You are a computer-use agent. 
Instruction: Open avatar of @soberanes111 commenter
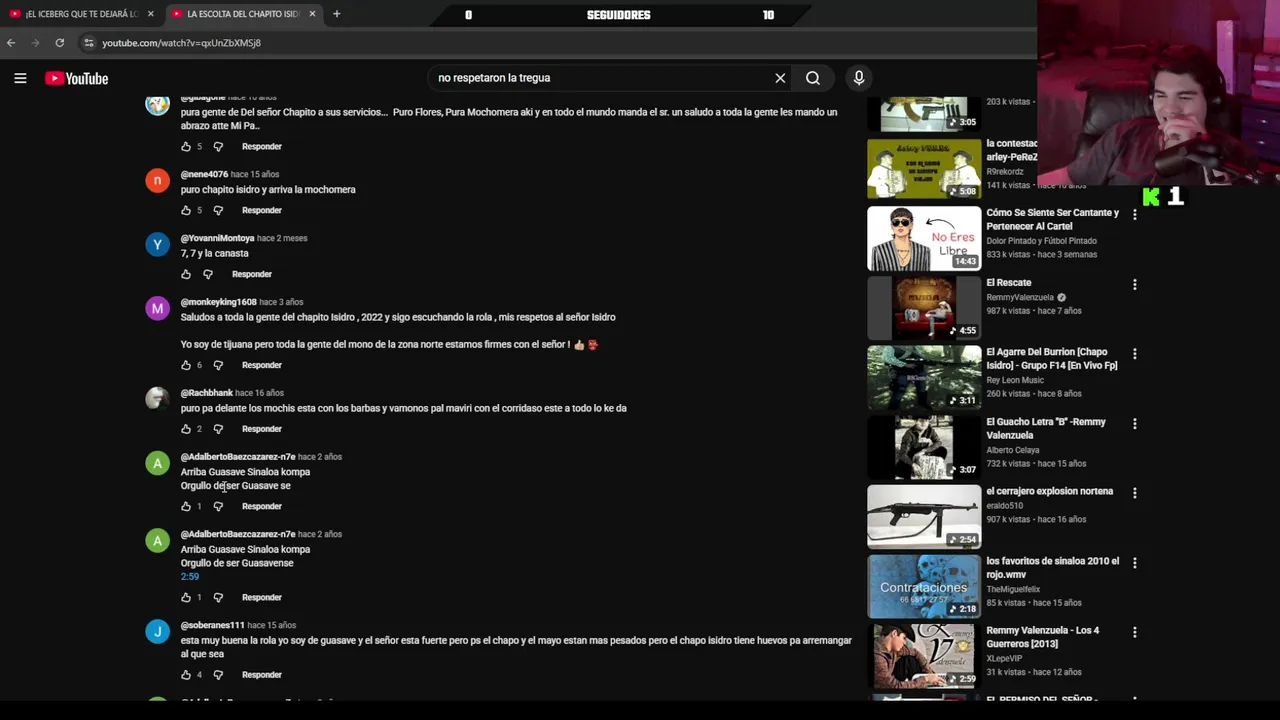(x=157, y=632)
